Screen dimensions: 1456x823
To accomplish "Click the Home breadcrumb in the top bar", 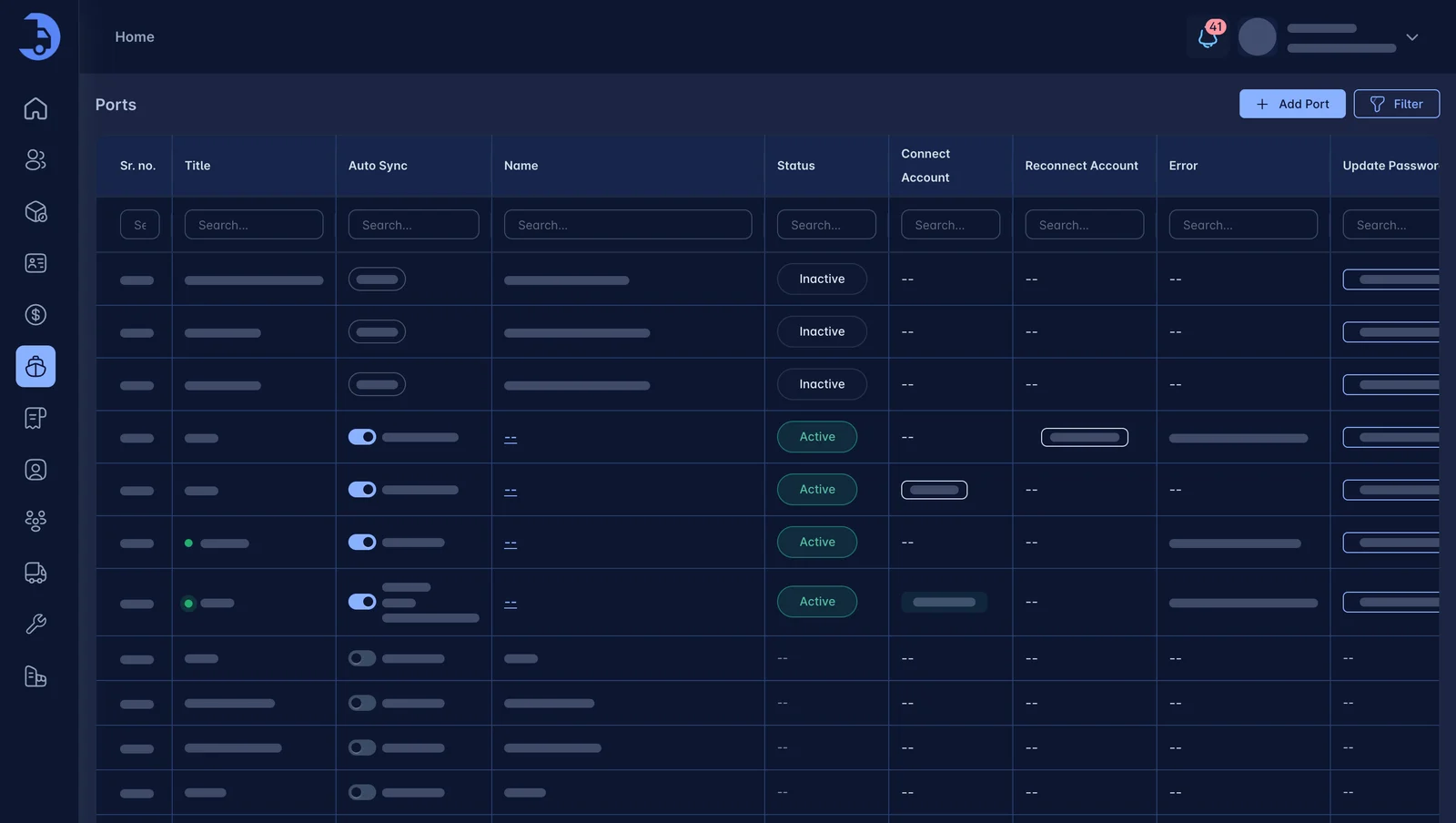I will [135, 36].
